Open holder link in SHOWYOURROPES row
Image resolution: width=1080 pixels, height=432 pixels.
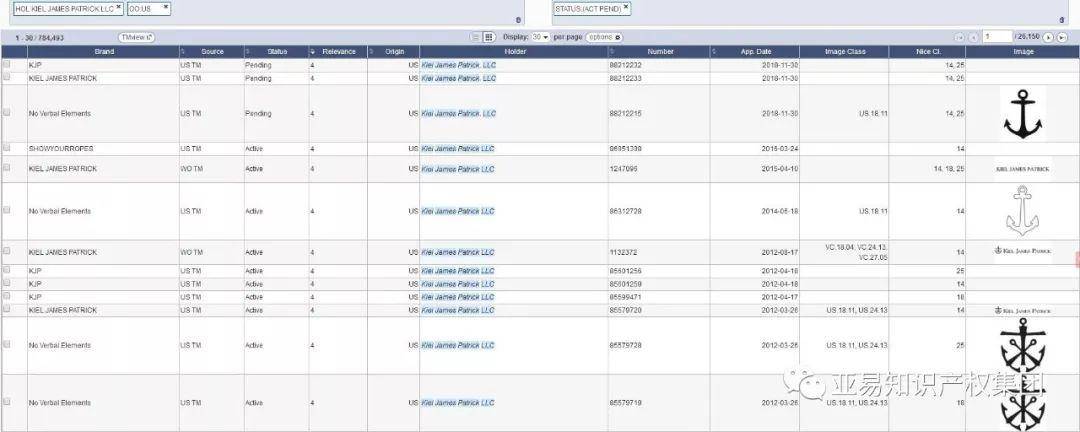[457, 149]
